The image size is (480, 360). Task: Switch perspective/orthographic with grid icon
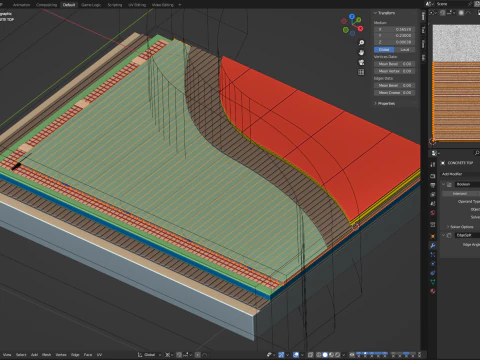pos(361,72)
